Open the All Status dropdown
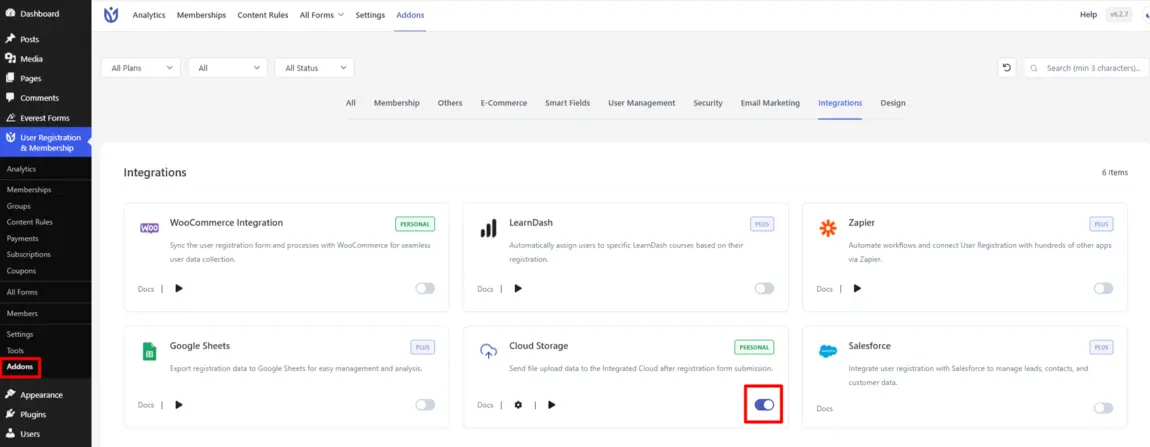This screenshot has height=447, width=1150. point(315,68)
